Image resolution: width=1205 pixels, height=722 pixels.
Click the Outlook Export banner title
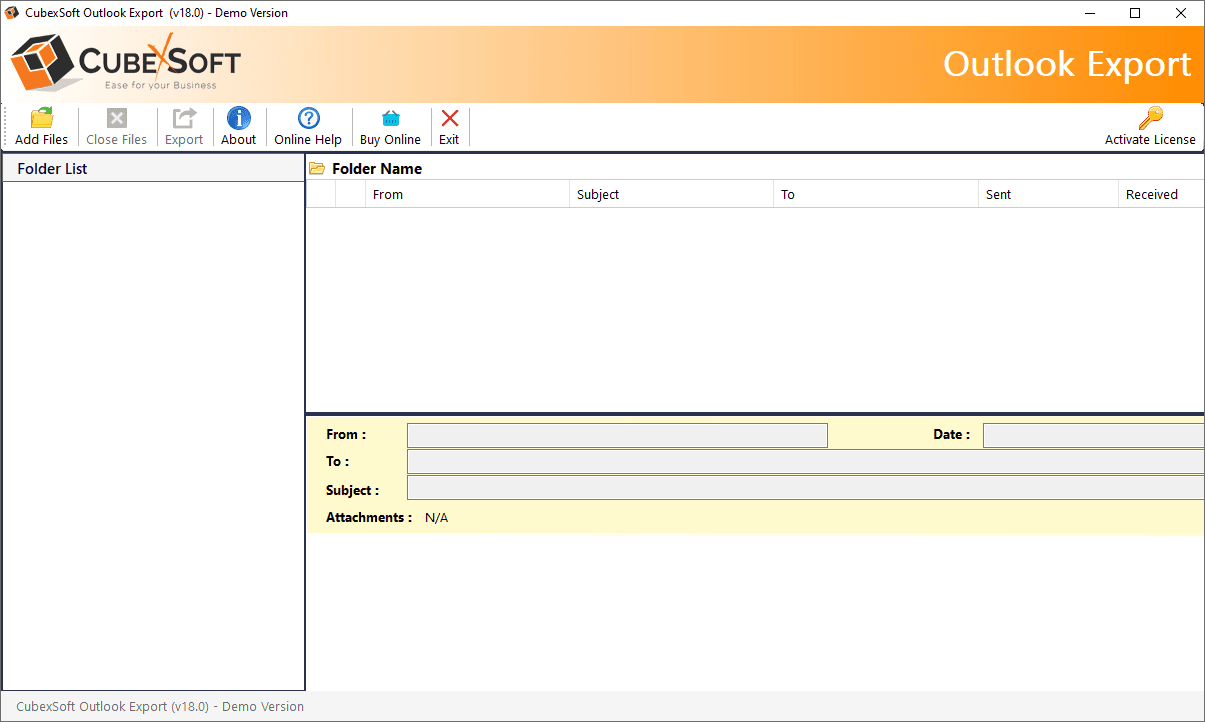click(1067, 64)
